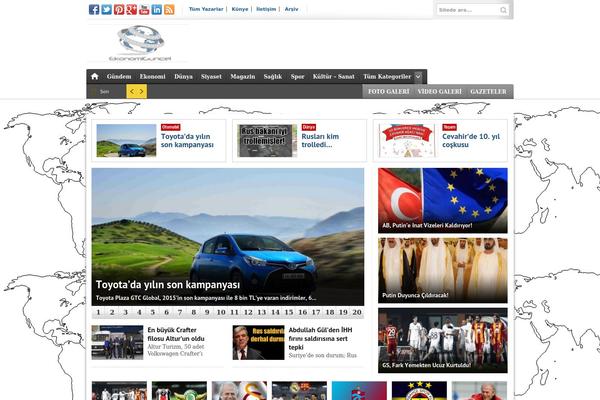Click the next arrow in yellow ticker box

pos(141,91)
